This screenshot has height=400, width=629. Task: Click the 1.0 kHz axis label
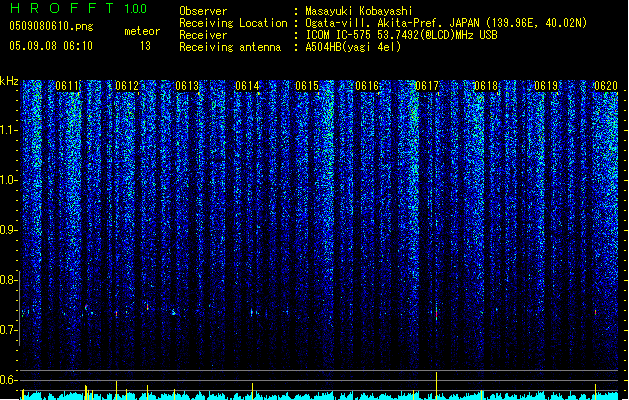click(8, 180)
